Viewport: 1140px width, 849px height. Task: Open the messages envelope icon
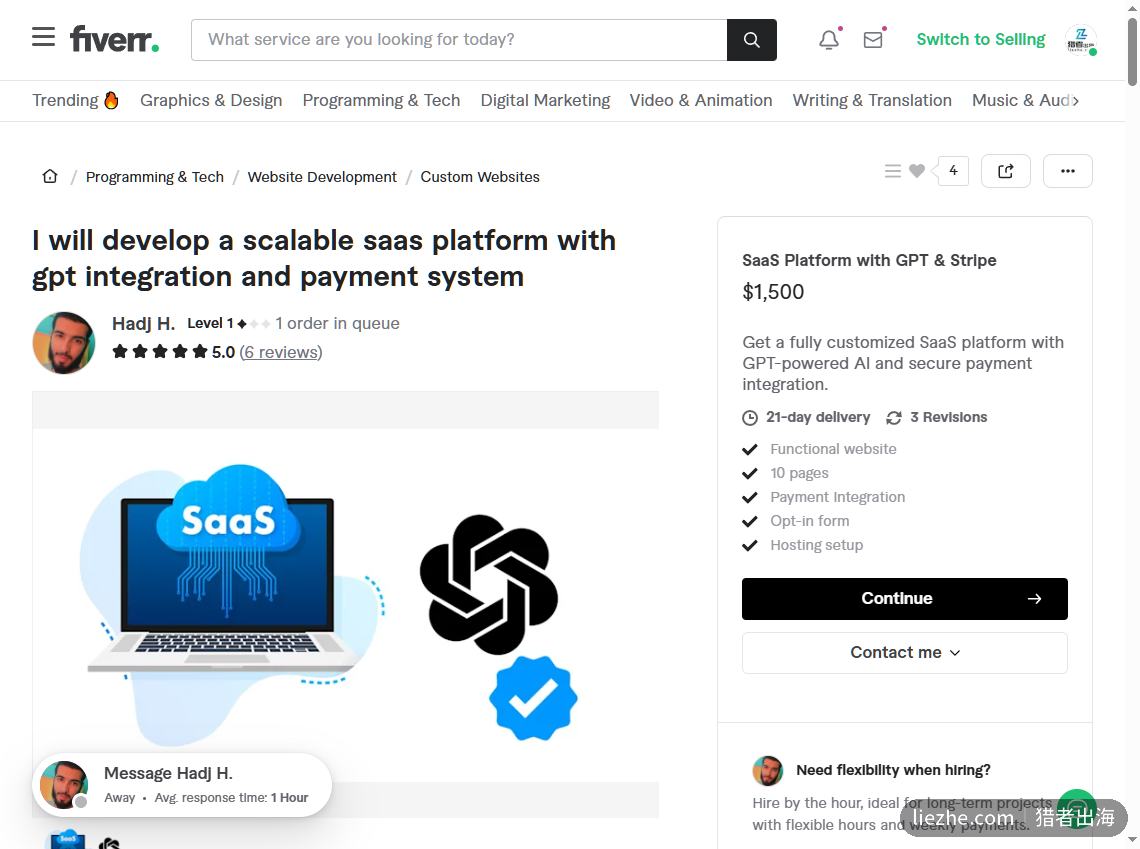(x=873, y=40)
